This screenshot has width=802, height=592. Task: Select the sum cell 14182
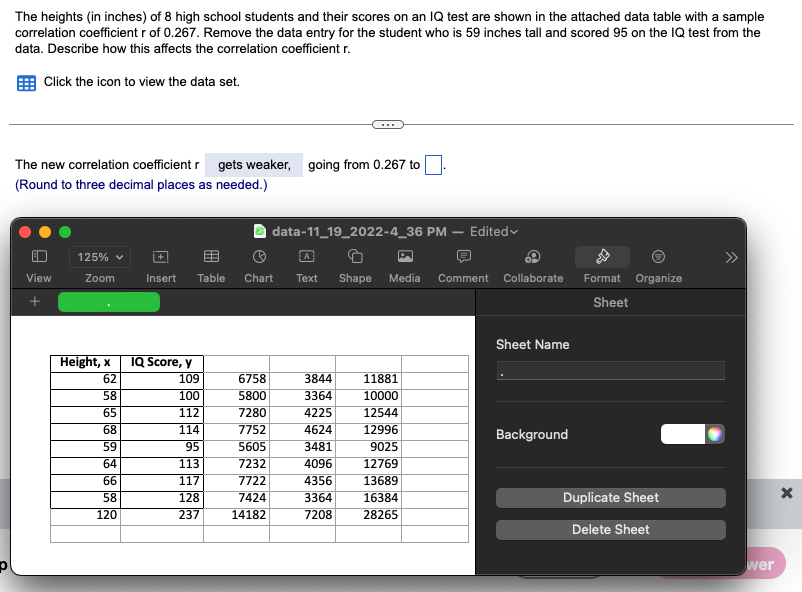click(236, 516)
